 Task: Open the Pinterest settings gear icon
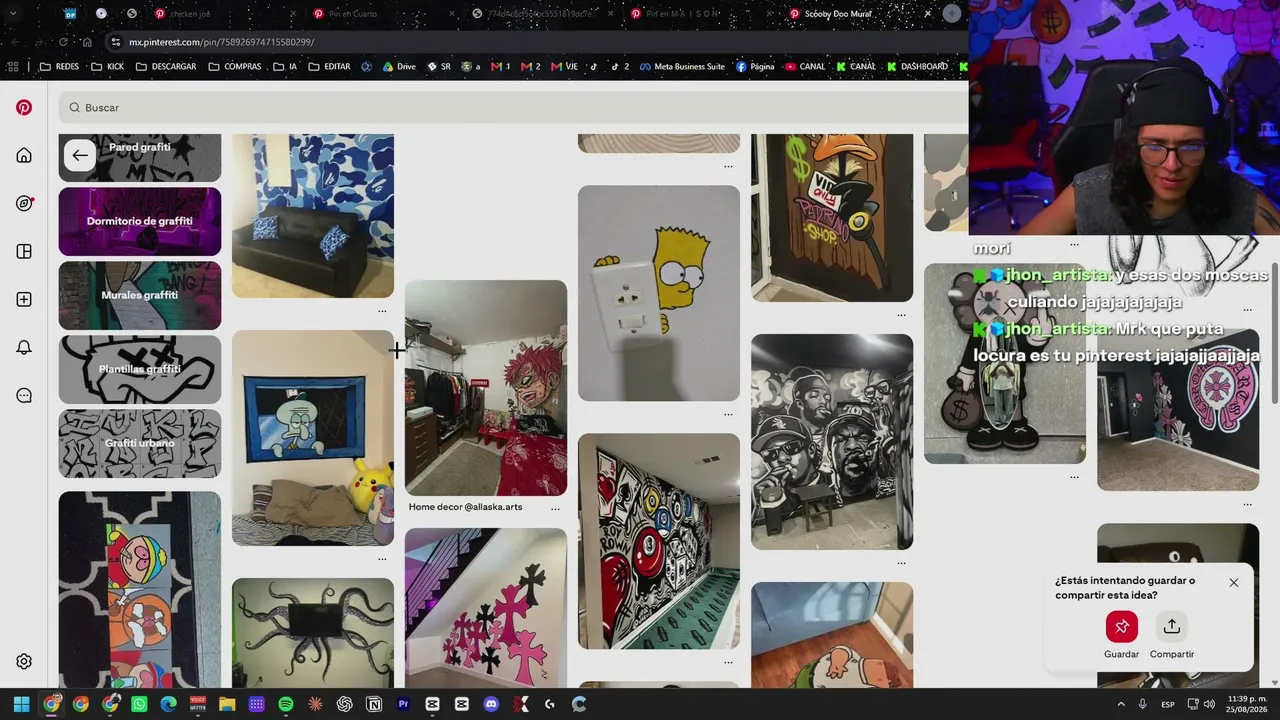pyautogui.click(x=24, y=661)
